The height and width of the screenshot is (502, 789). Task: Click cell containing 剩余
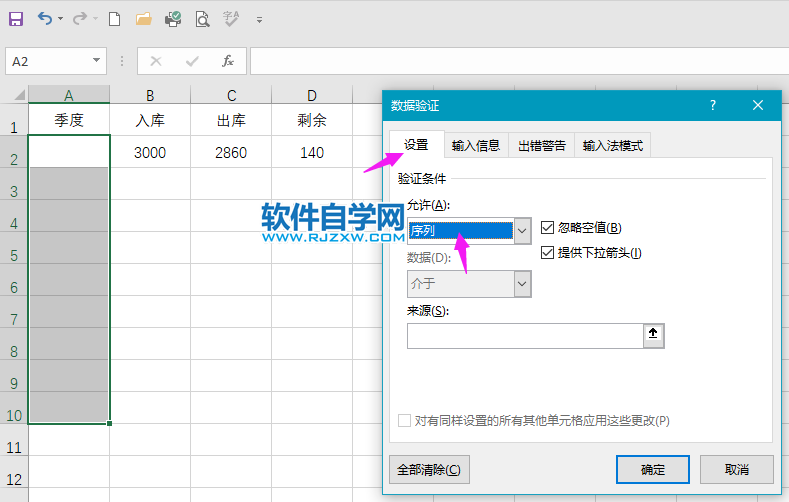(312, 120)
